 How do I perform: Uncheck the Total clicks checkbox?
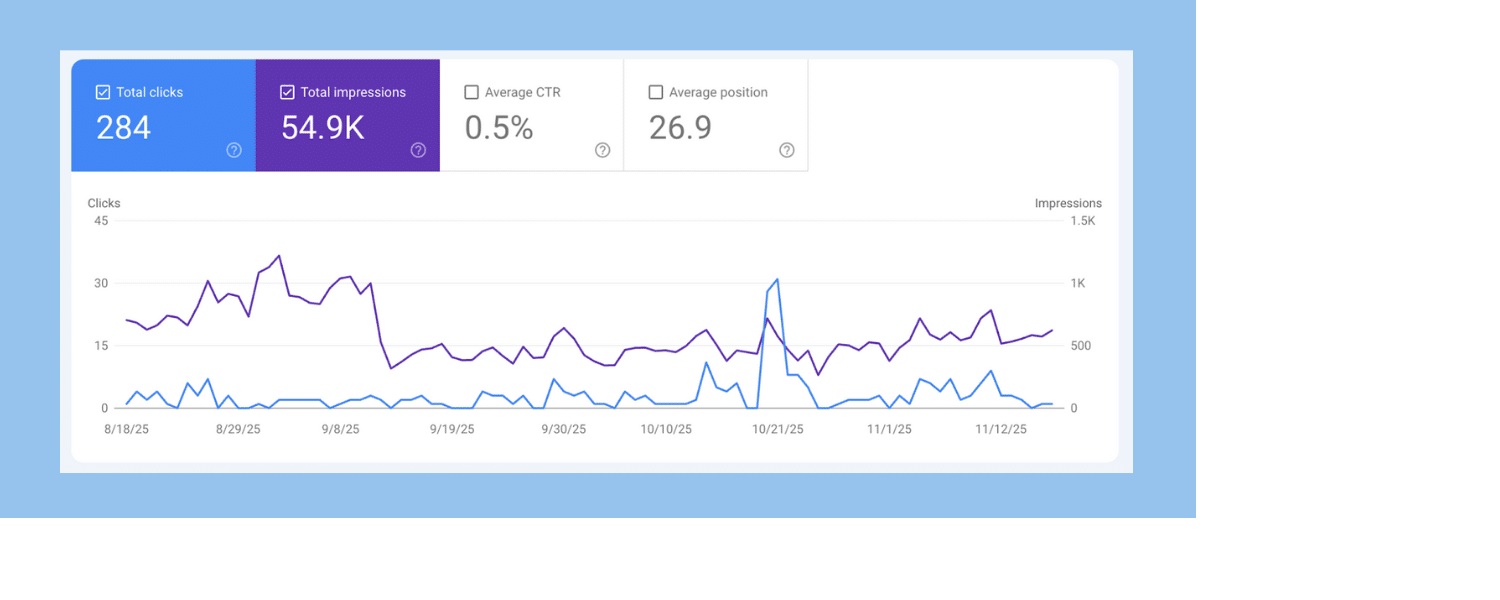tap(102, 92)
